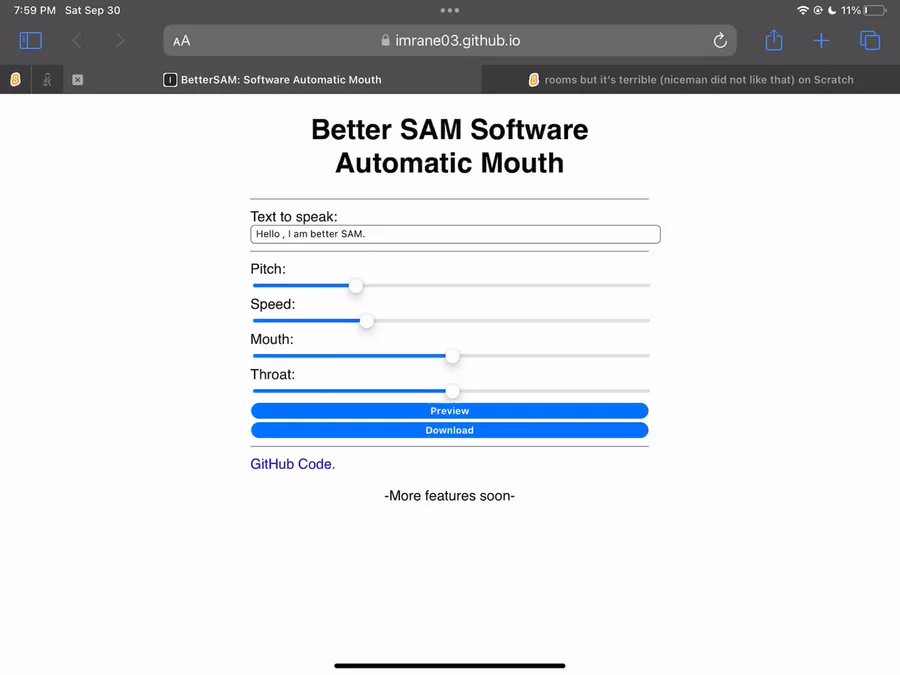The width and height of the screenshot is (900, 675).
Task: Tap the three-dot multitasking menu
Action: click(449, 10)
